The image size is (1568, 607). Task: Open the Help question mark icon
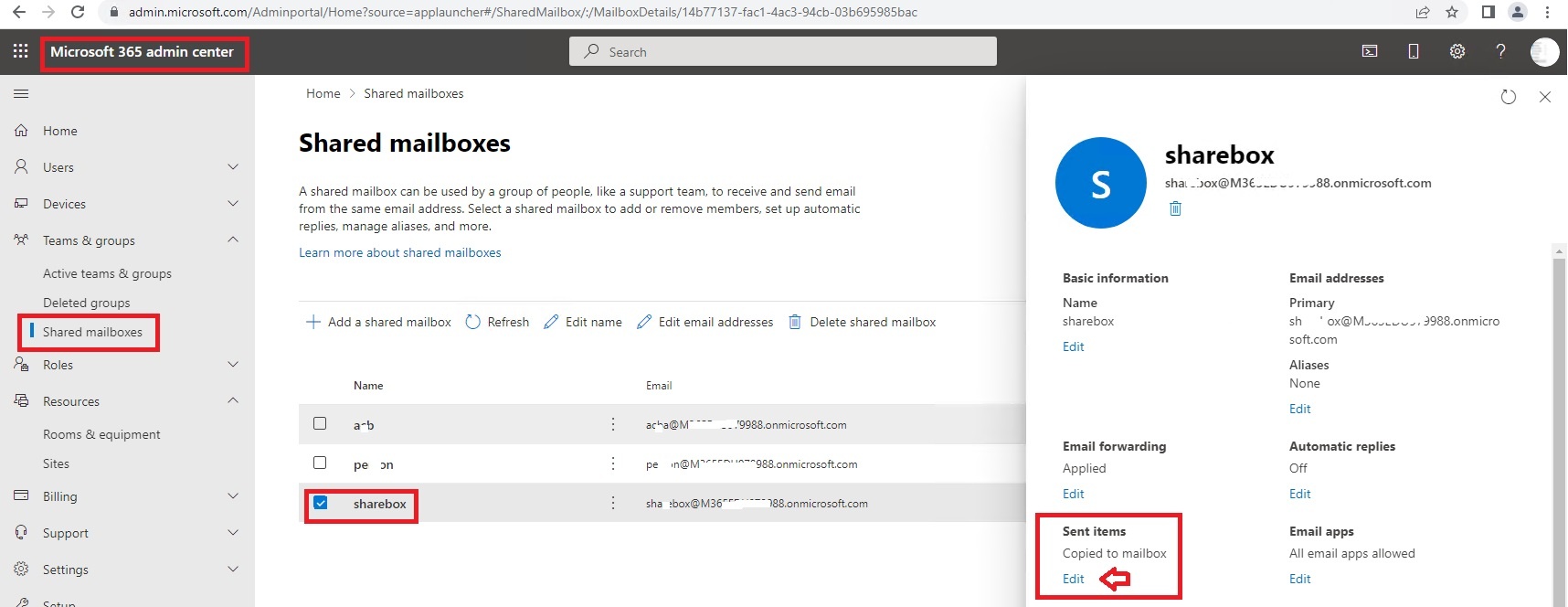(x=1500, y=51)
